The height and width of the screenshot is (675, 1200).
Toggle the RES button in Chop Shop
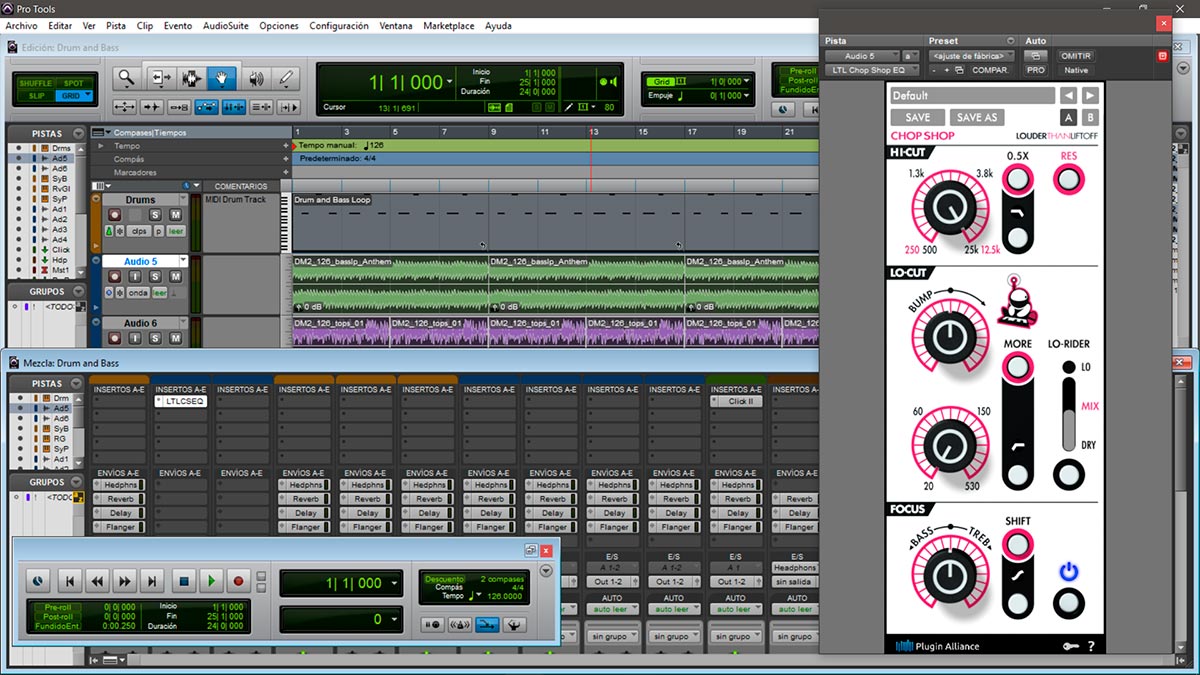point(1069,179)
